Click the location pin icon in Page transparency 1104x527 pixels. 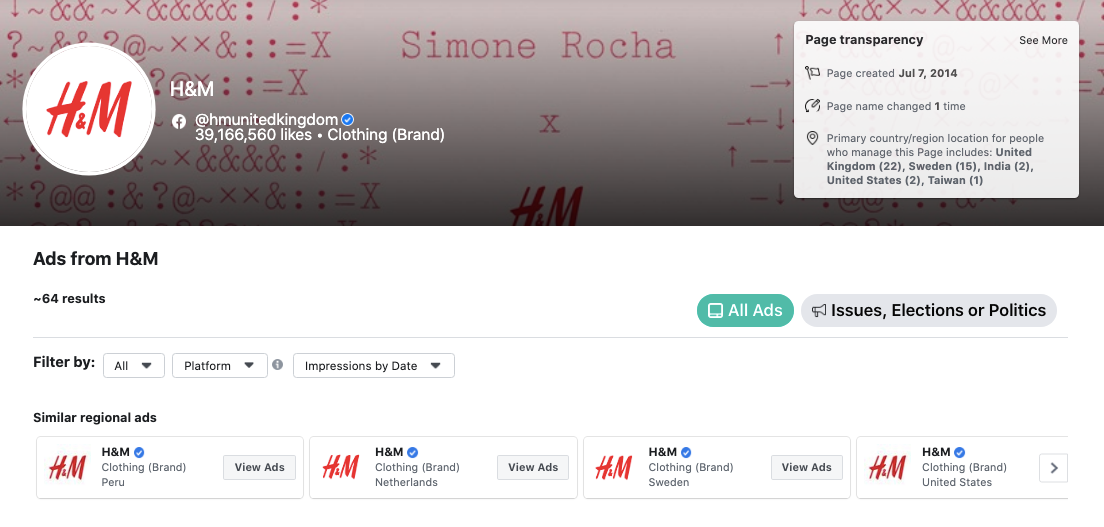pos(812,138)
